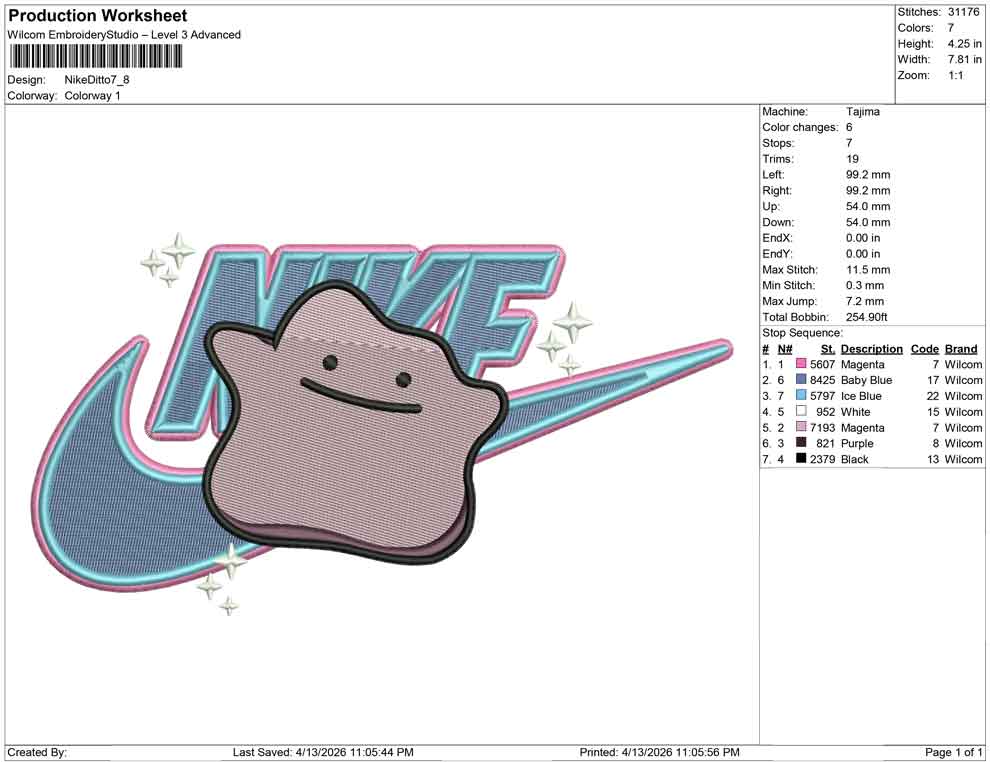
Task: Click the Description column header
Action: [x=871, y=348]
